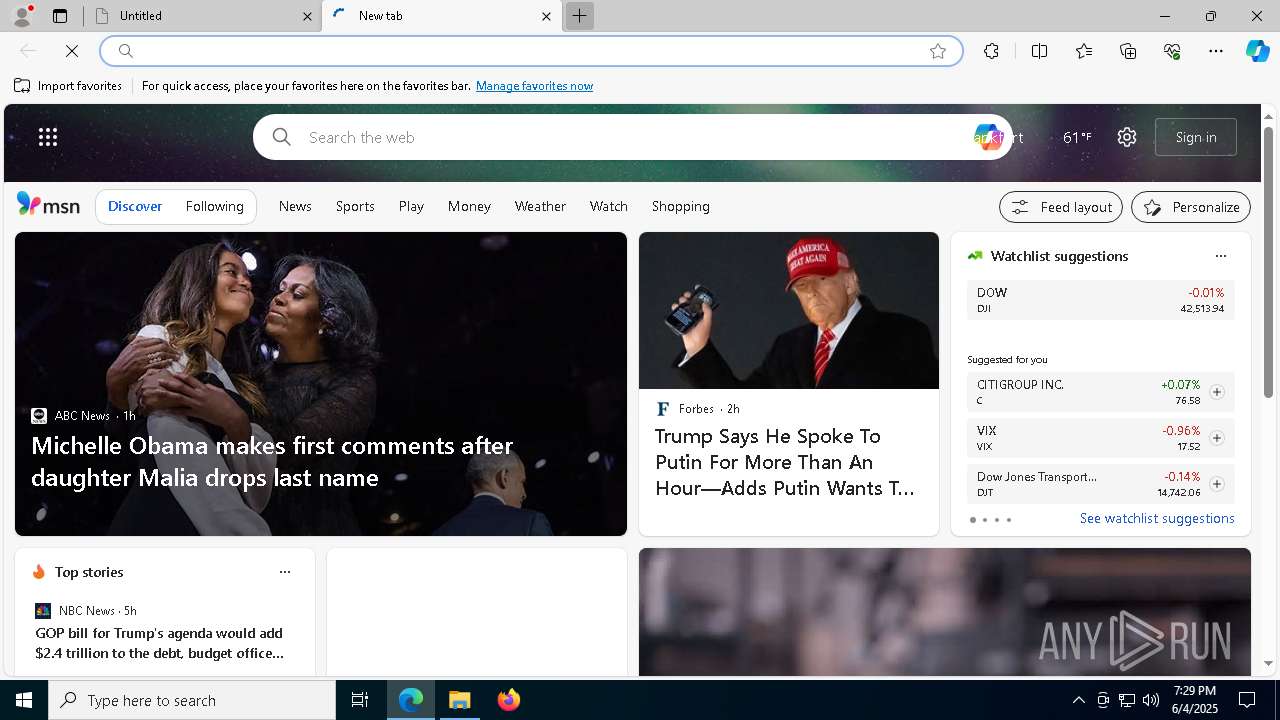Click the Copilot icon in search box
1280x720 pixels.
(987, 137)
